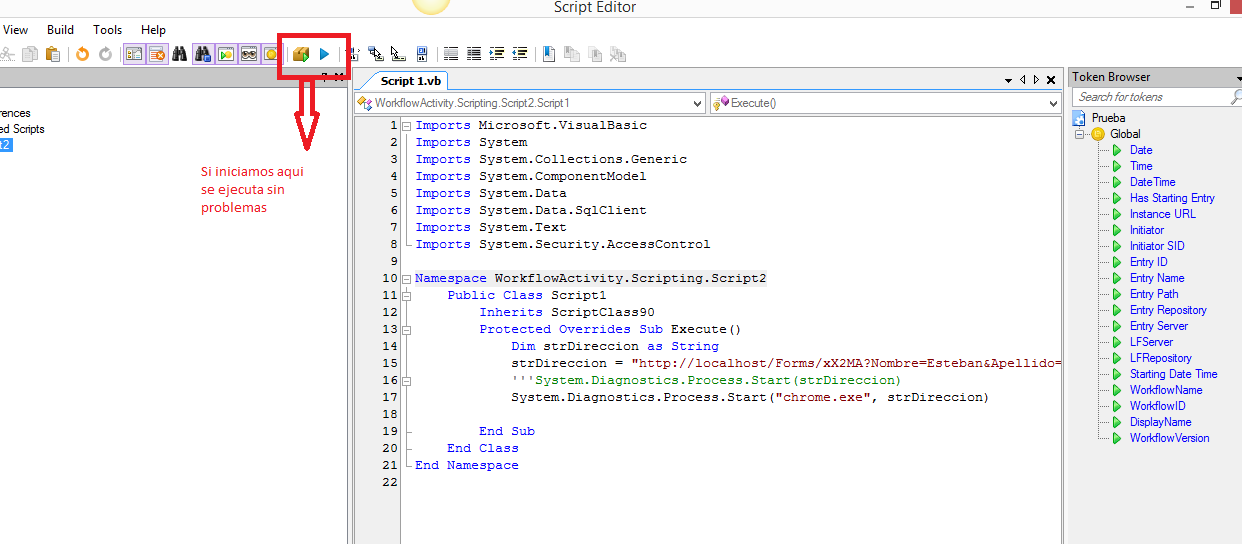Open the Tools menu
Viewport: 1242px width, 544px height.
[x=107, y=30]
